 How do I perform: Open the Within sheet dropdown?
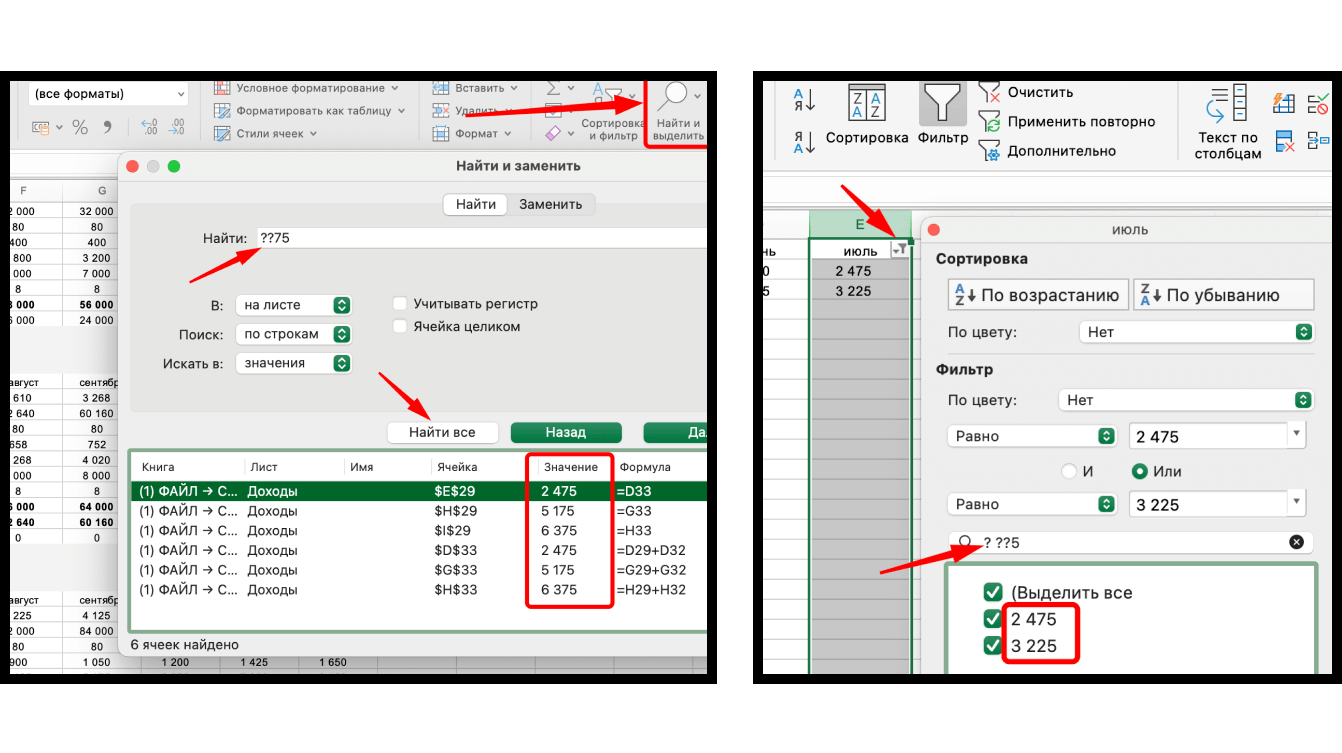pyautogui.click(x=294, y=305)
